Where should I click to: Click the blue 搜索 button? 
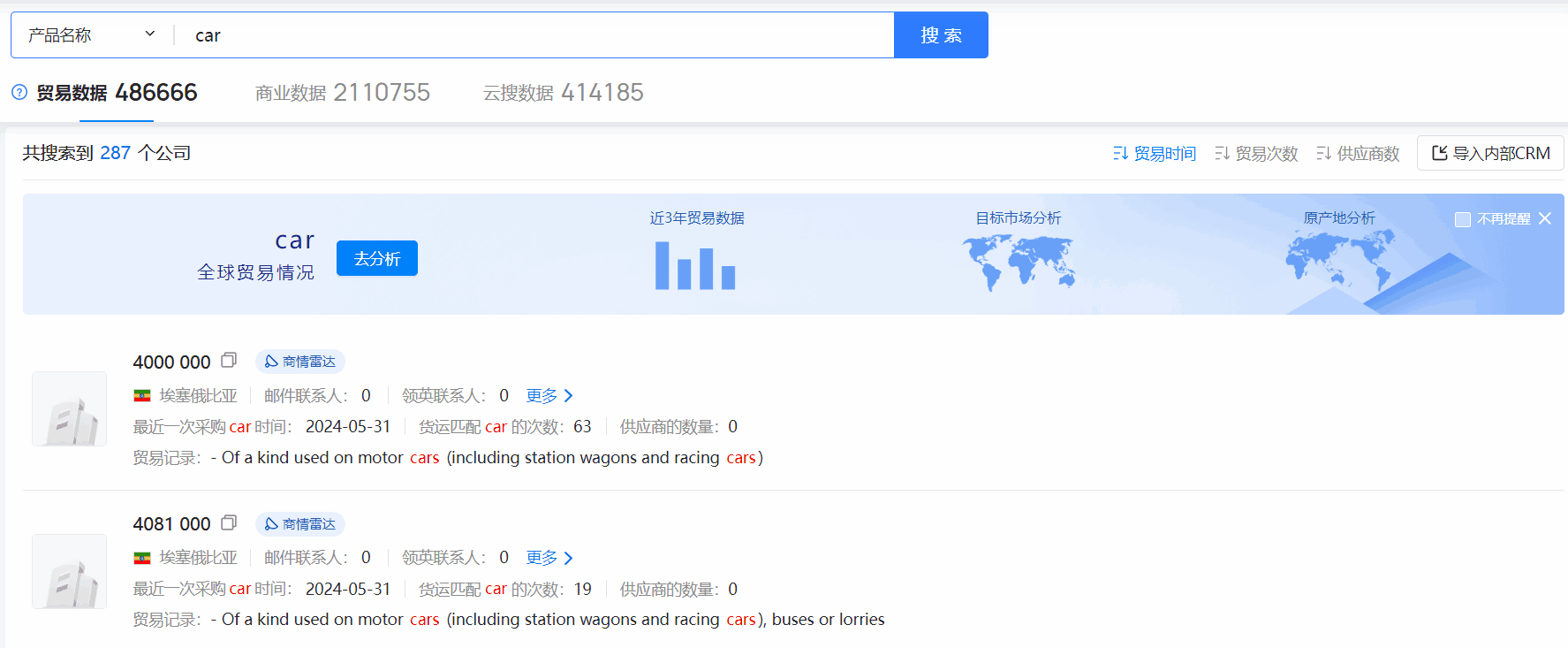click(941, 35)
